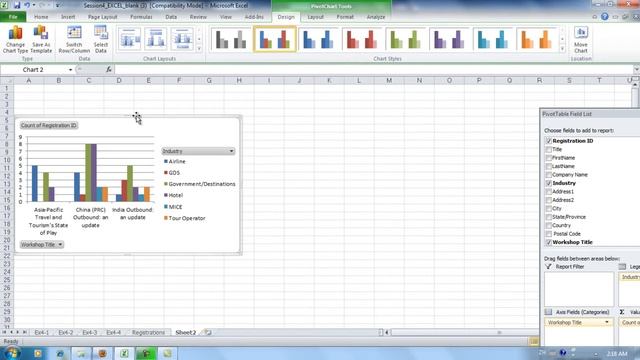Expand the Chart Layouts gallery more arrow
Screen dimensions: 640x360
(199, 49)
